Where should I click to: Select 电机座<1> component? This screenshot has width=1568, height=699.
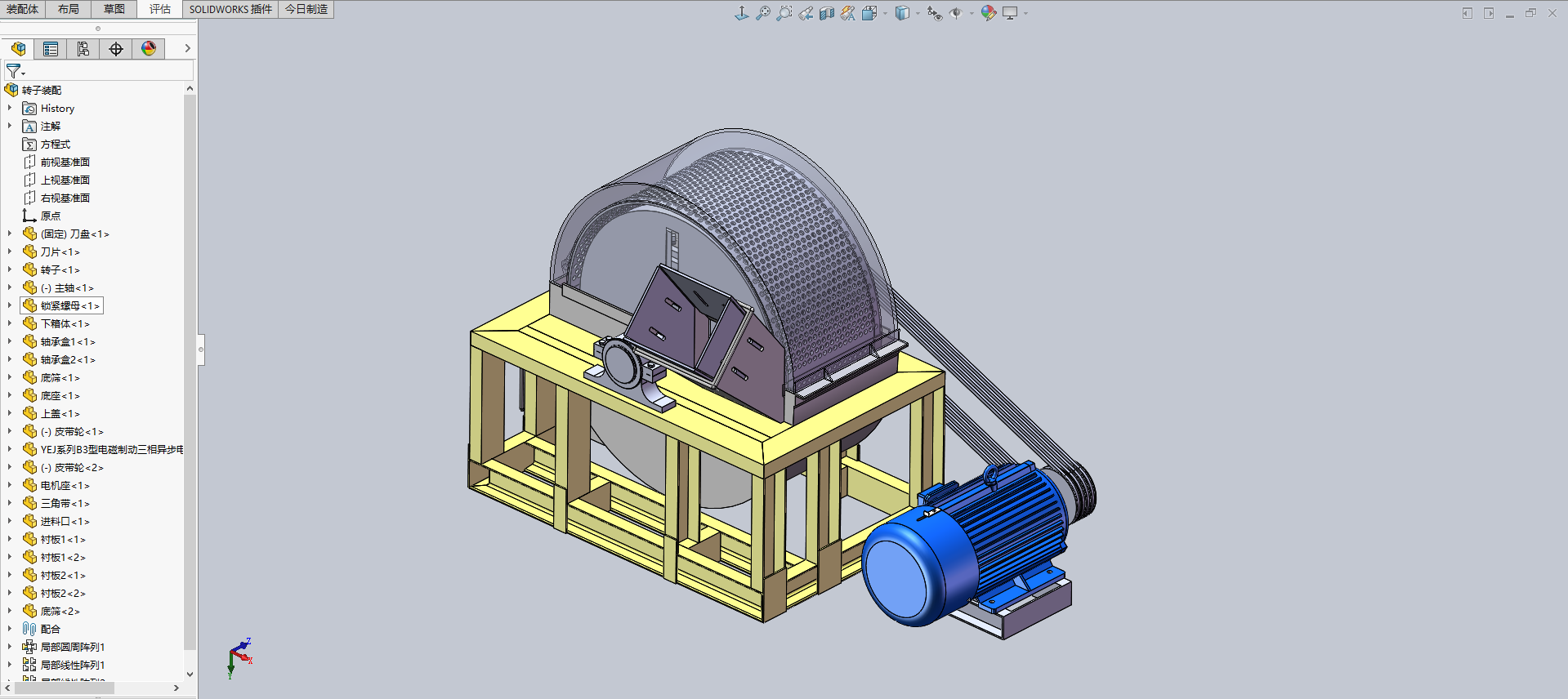pyautogui.click(x=65, y=485)
